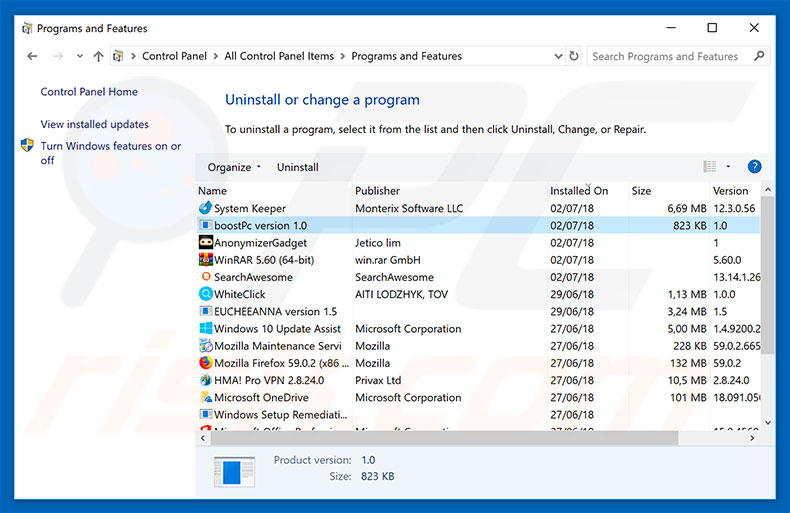Expand the chevron after All Control Panel Items
Screen dimensions: 790x513
click(343, 56)
